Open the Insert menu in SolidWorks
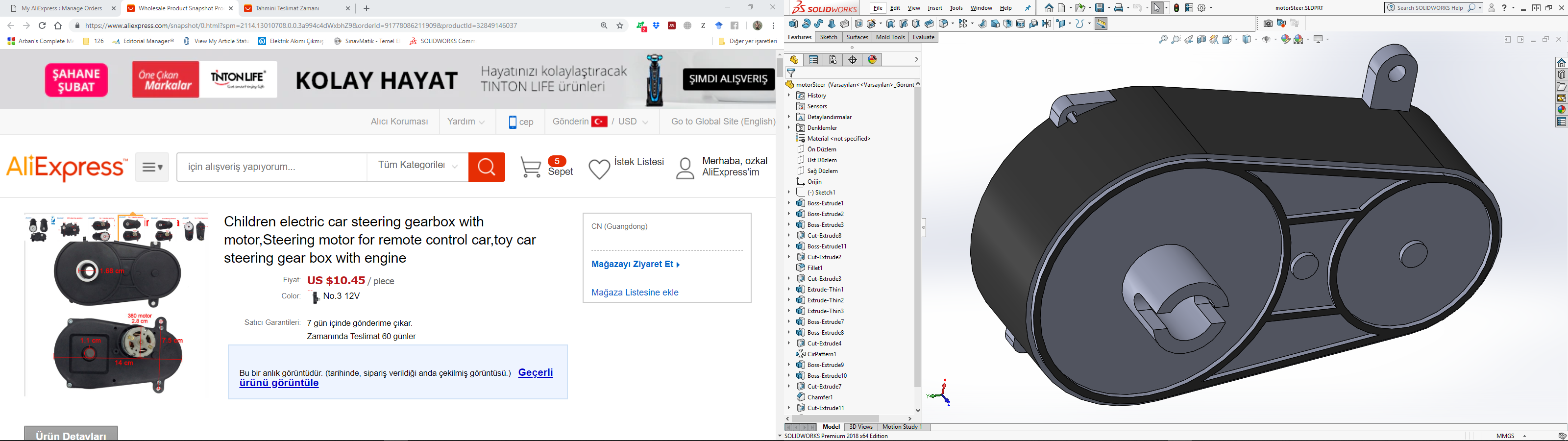1568x441 pixels. (x=935, y=8)
